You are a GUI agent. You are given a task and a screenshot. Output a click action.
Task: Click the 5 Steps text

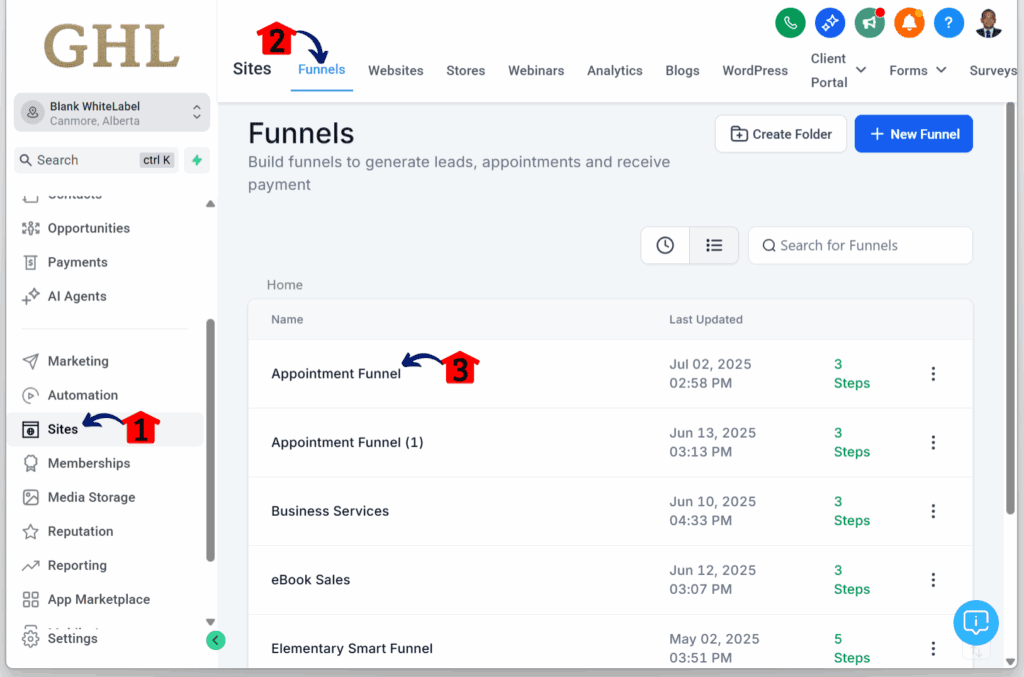(x=852, y=648)
